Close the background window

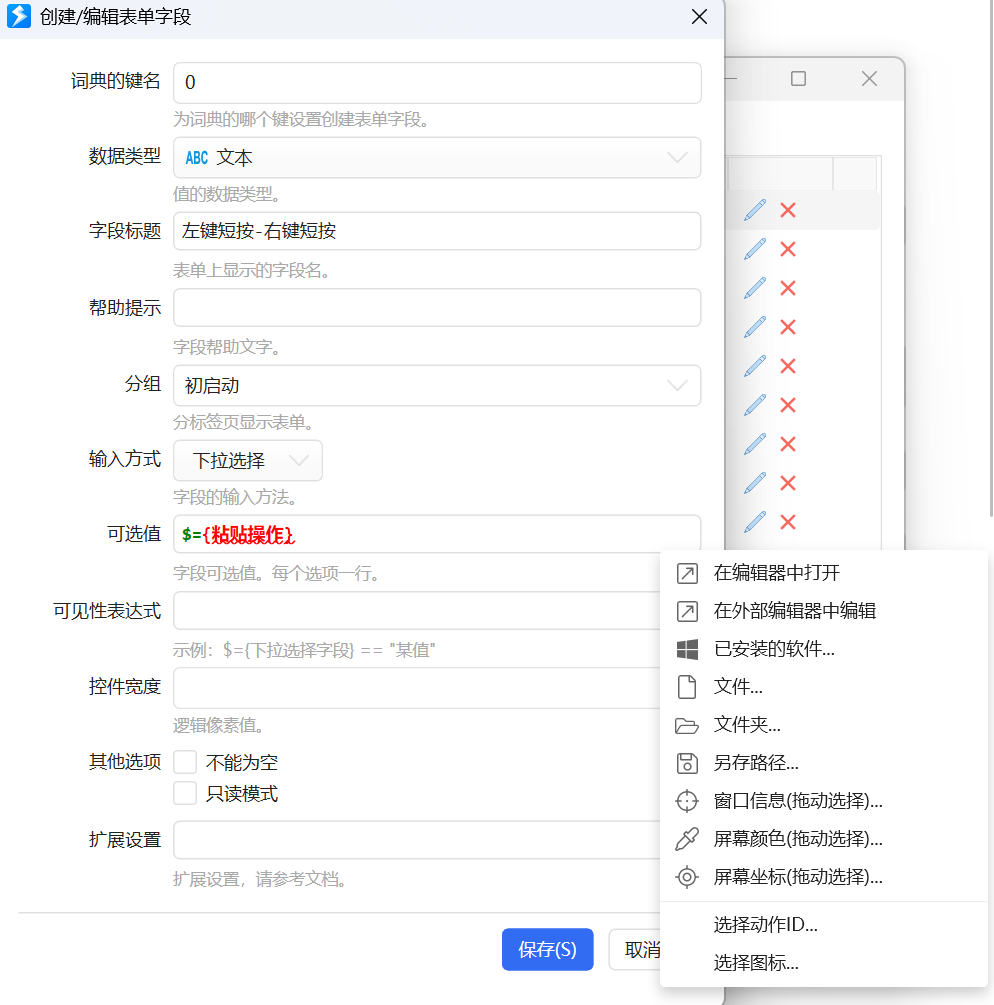coord(869,79)
